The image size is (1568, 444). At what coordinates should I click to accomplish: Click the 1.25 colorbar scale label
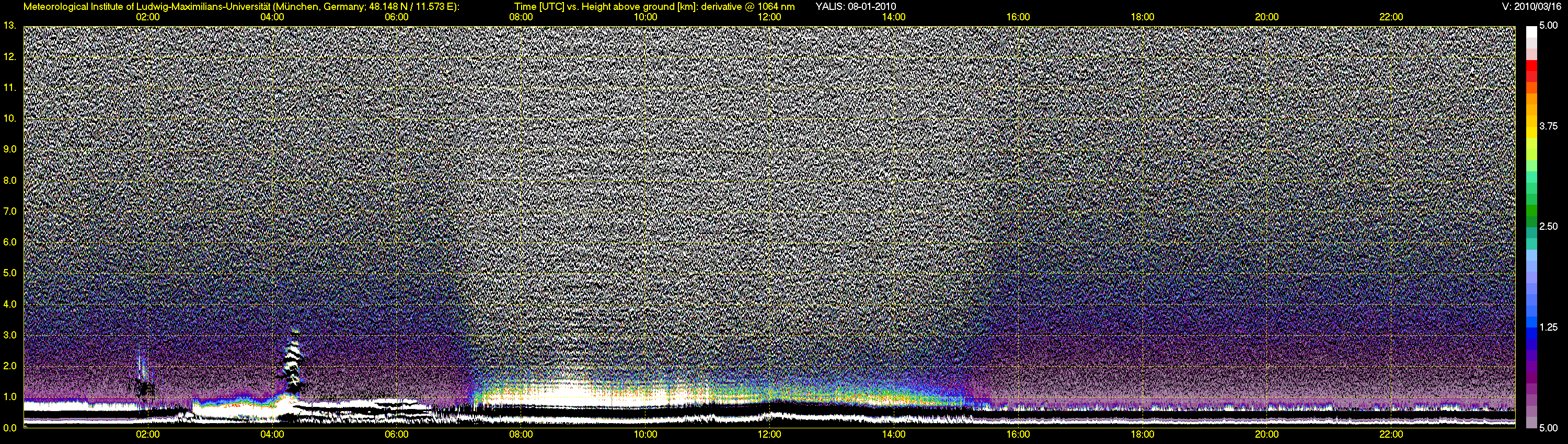click(1549, 327)
